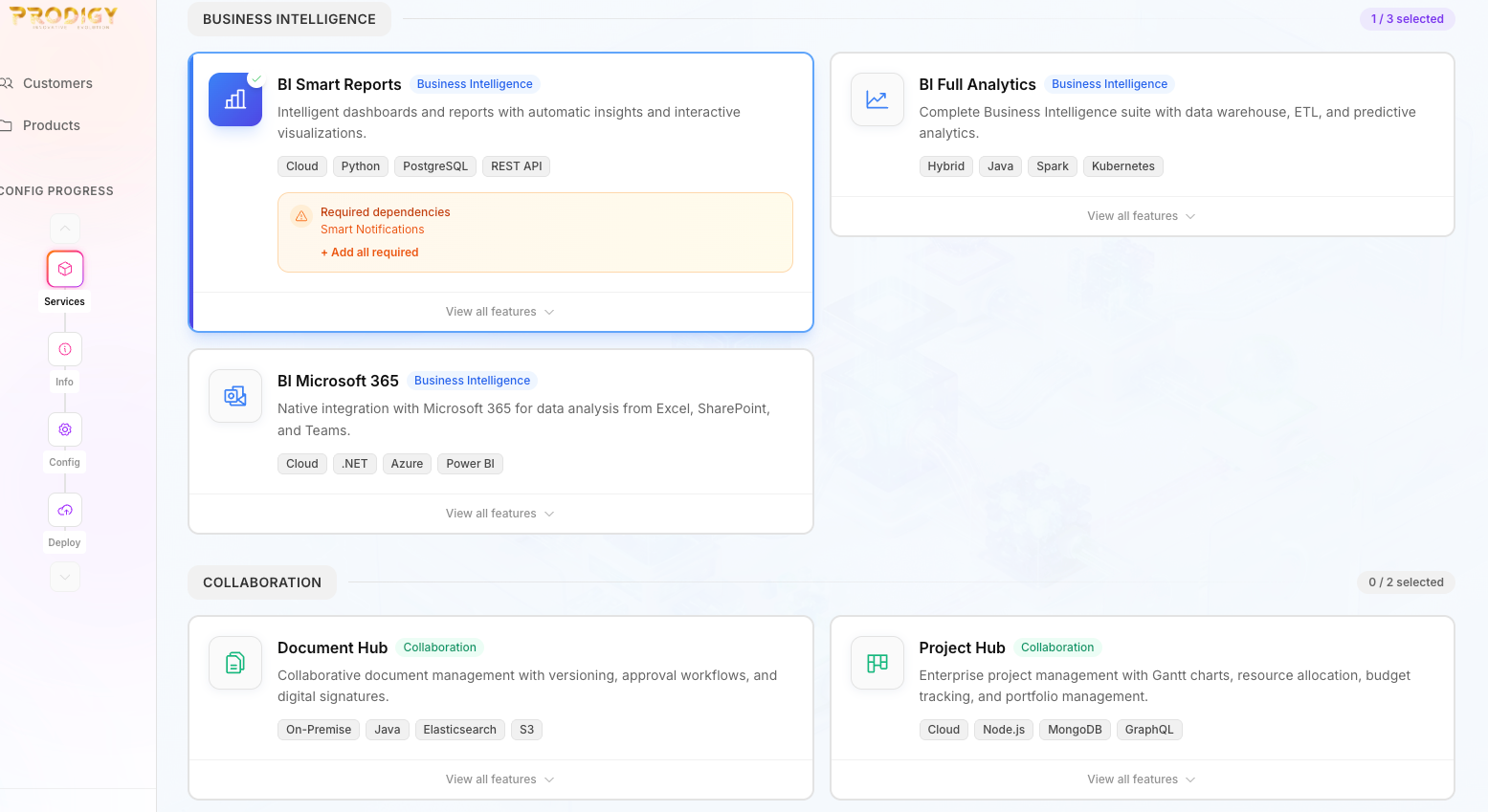The width and height of the screenshot is (1488, 812).
Task: Click the BI Microsoft 365 Outlook-style icon
Action: click(235, 396)
